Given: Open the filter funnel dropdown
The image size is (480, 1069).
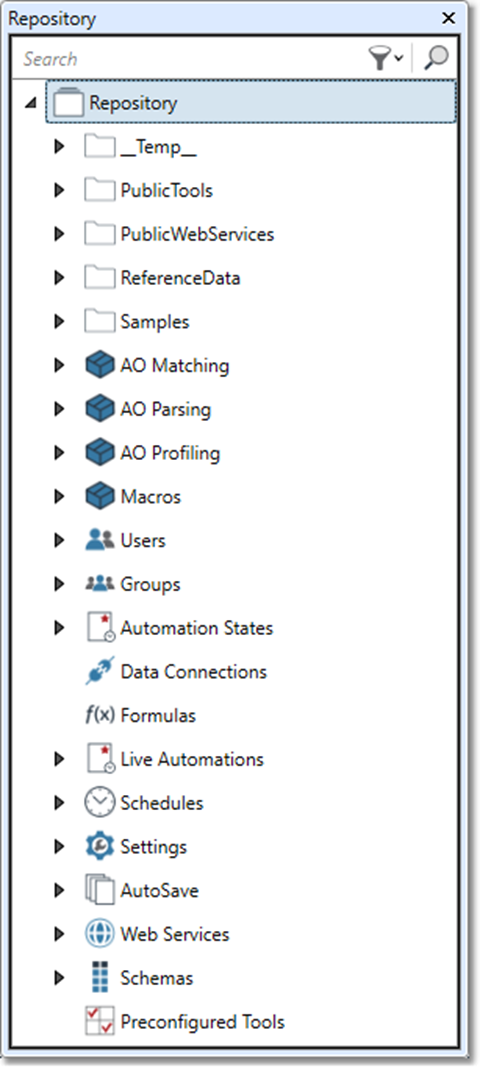Looking at the screenshot, I should 386,59.
